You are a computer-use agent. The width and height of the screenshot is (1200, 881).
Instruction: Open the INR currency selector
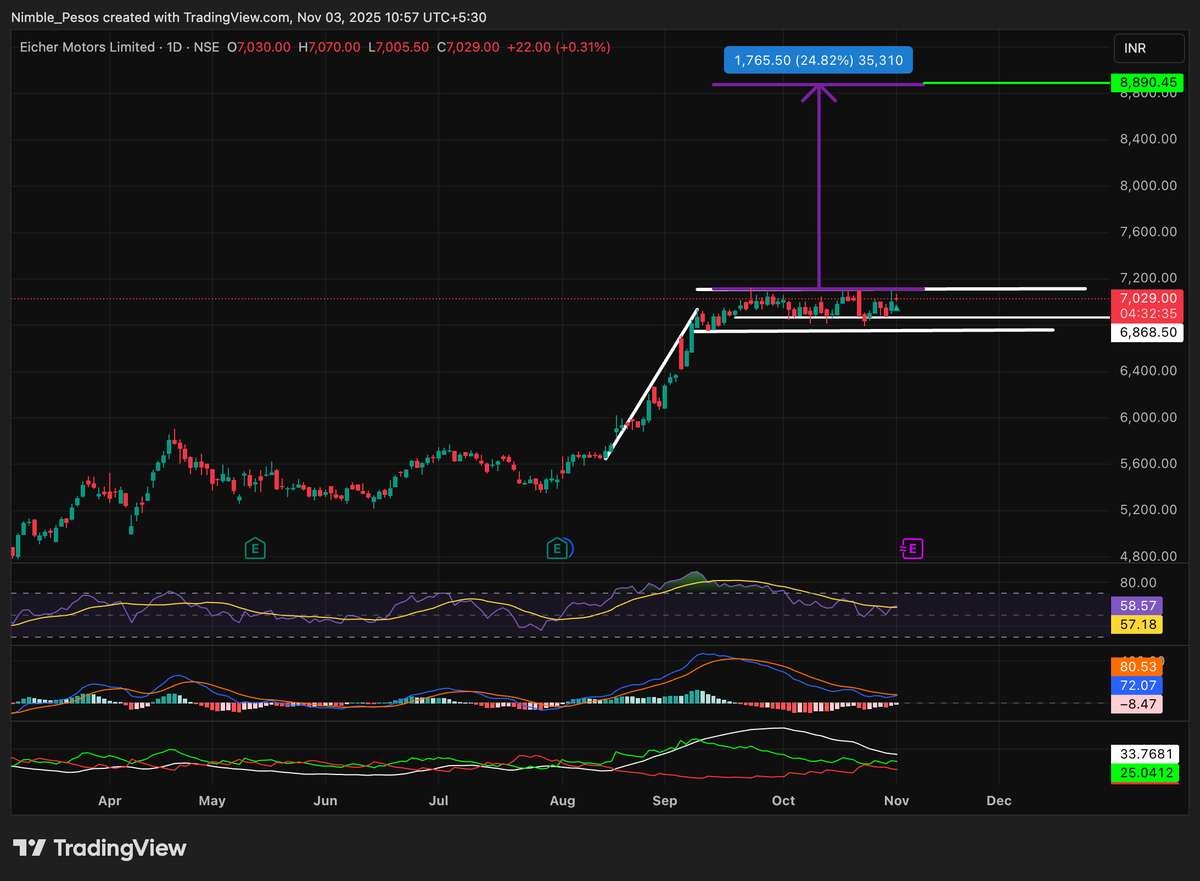(1148, 47)
